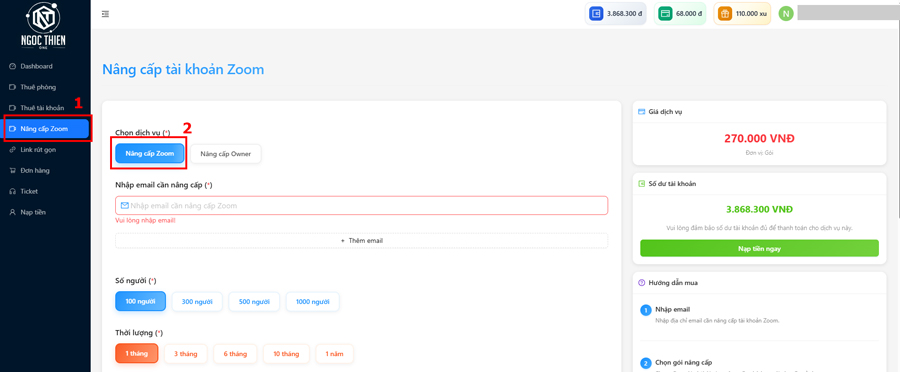
Task: Click the Số dư tài khoản wallet icon
Action: pos(642,184)
